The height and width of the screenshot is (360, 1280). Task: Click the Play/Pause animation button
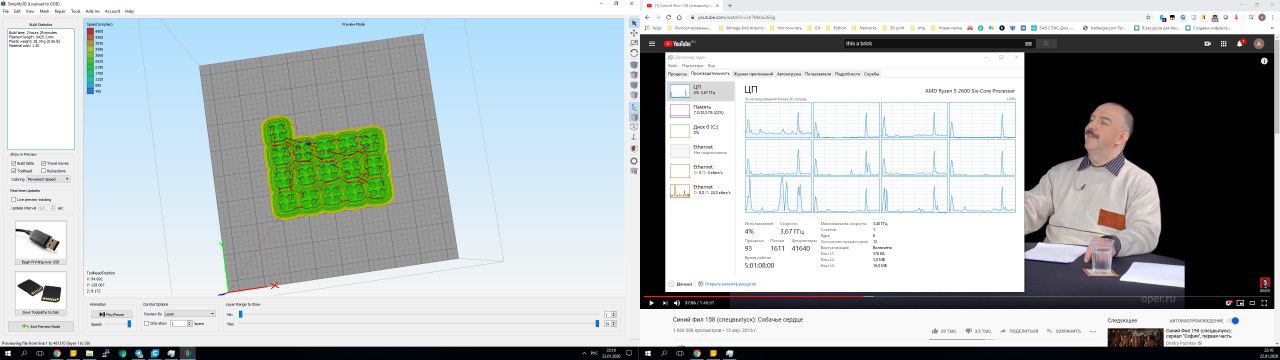(112, 314)
